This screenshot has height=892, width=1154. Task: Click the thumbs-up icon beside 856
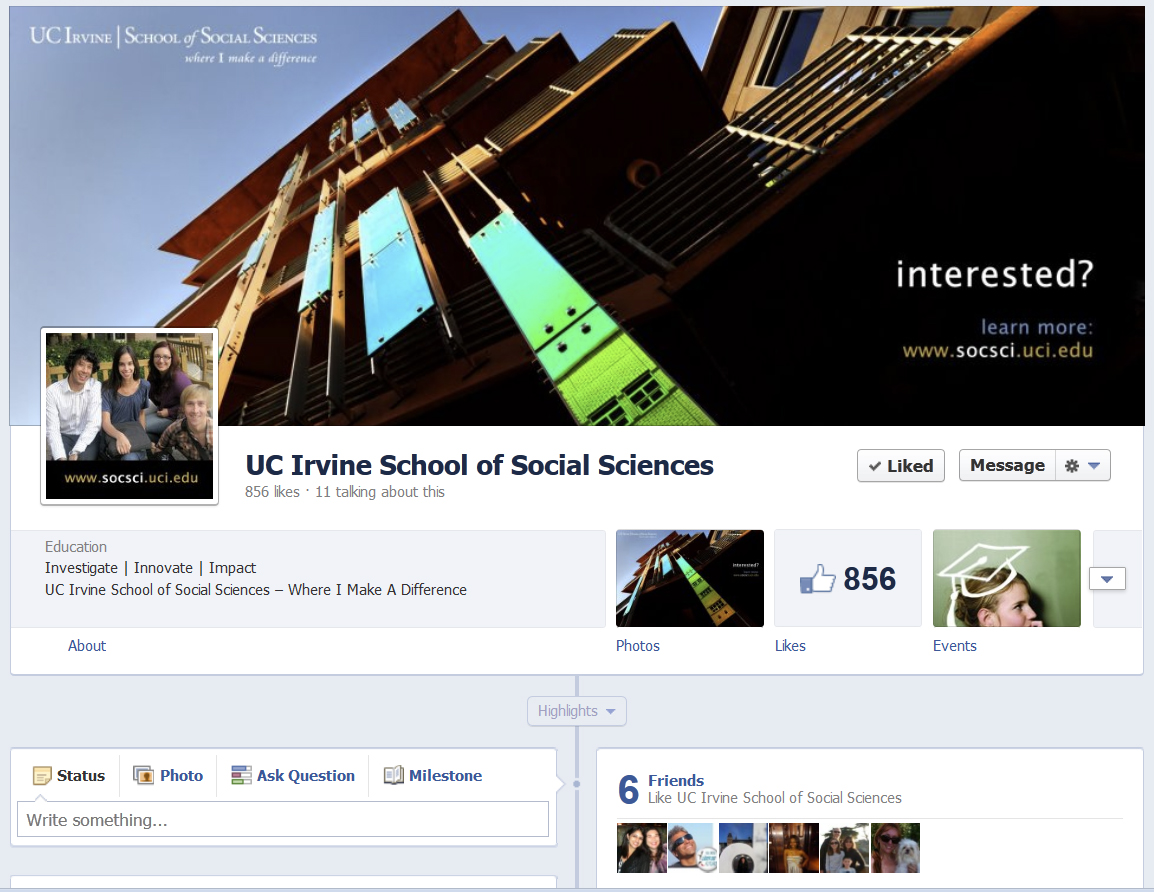click(817, 578)
